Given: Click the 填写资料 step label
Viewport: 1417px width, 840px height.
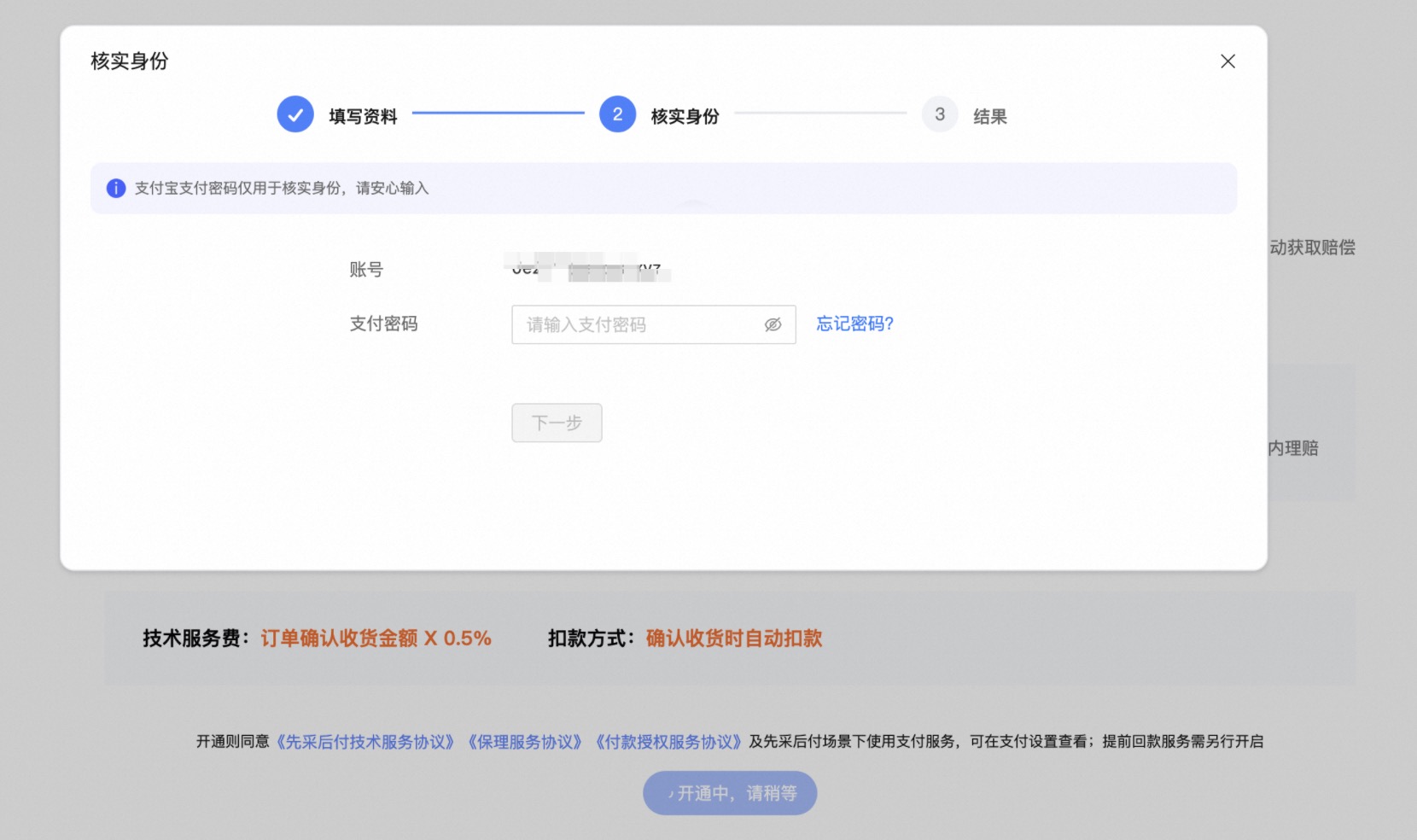Looking at the screenshot, I should pos(363,116).
